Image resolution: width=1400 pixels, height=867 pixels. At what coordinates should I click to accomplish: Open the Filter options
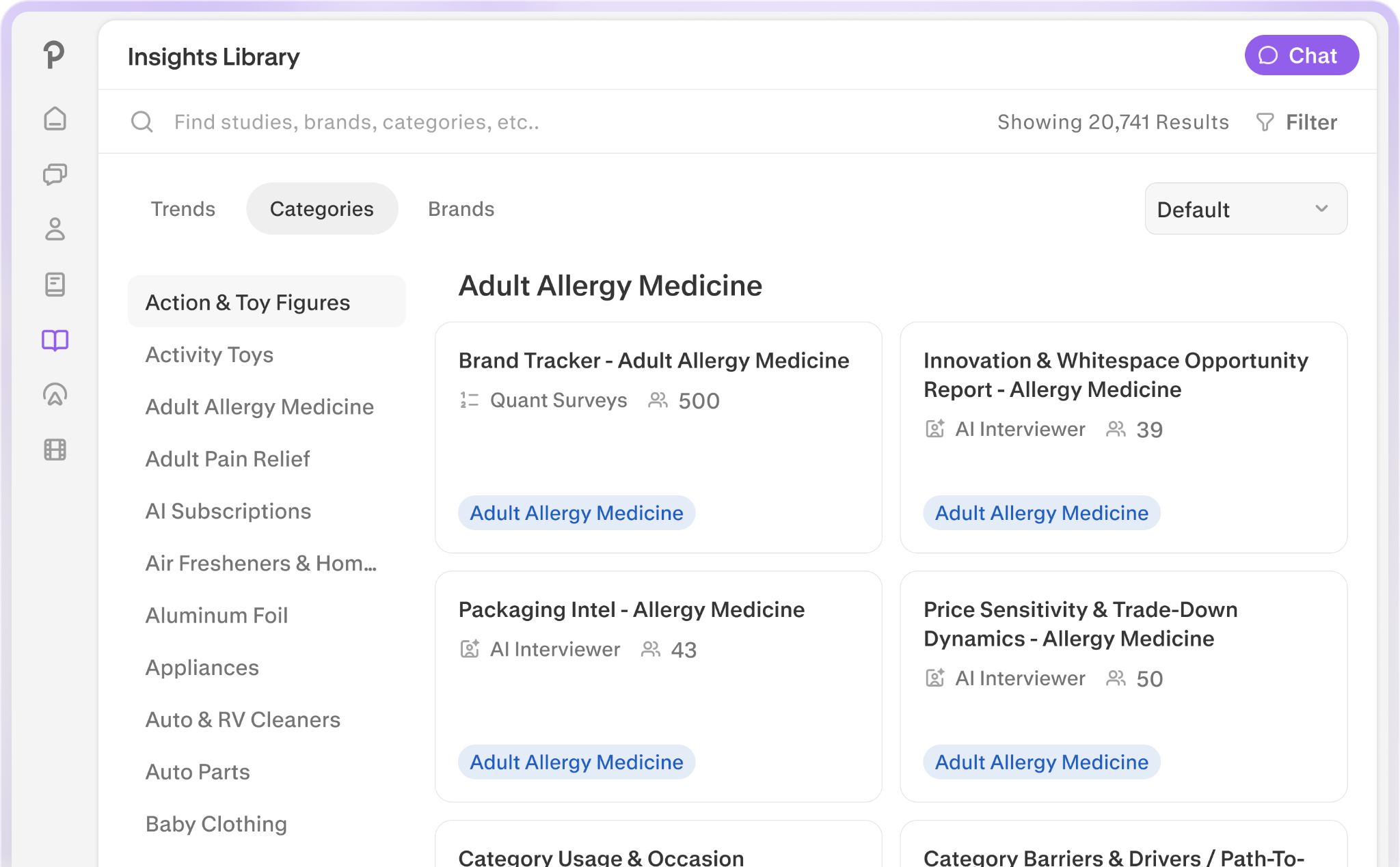[x=1297, y=122]
